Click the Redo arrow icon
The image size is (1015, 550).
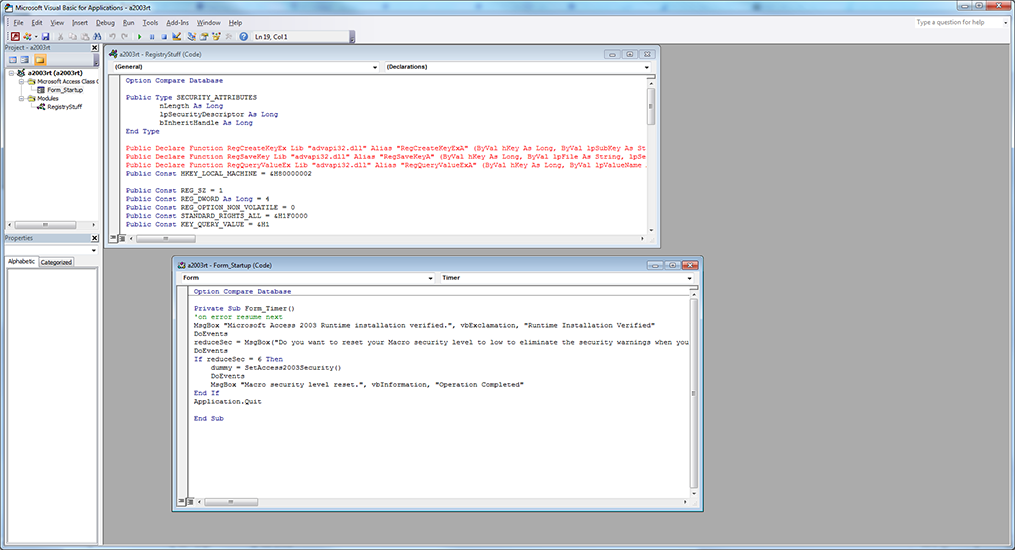click(x=124, y=37)
